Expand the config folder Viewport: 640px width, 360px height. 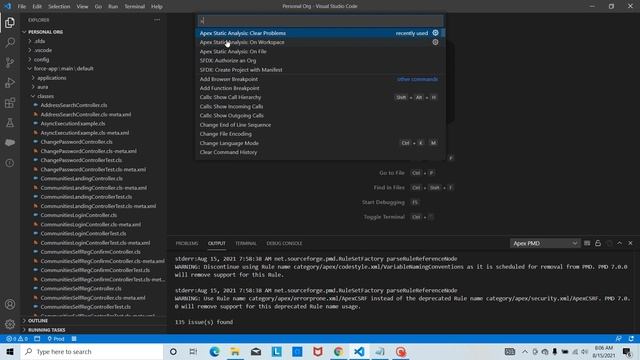41,60
